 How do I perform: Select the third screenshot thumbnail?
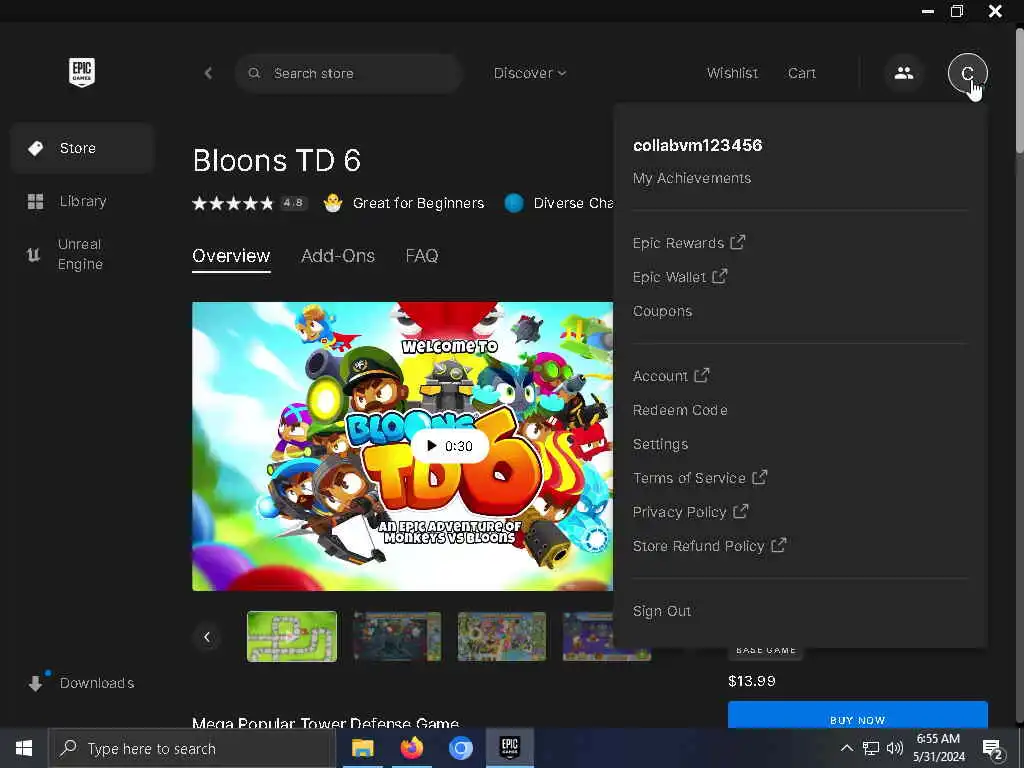(502, 637)
